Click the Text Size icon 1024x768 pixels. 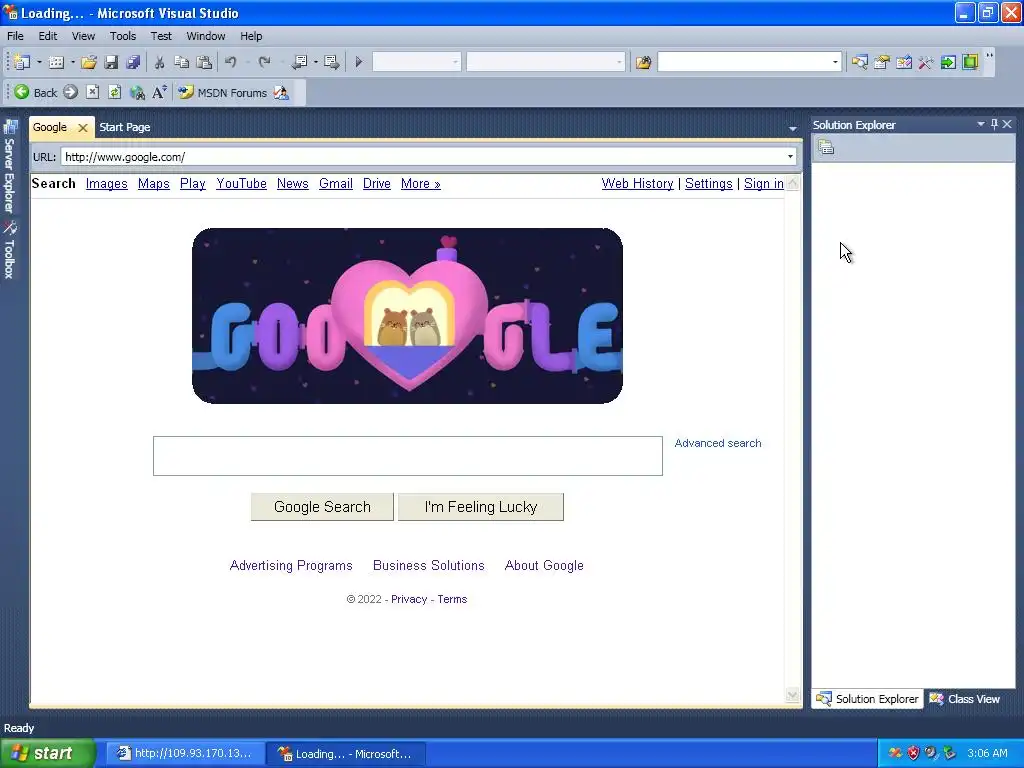(159, 92)
